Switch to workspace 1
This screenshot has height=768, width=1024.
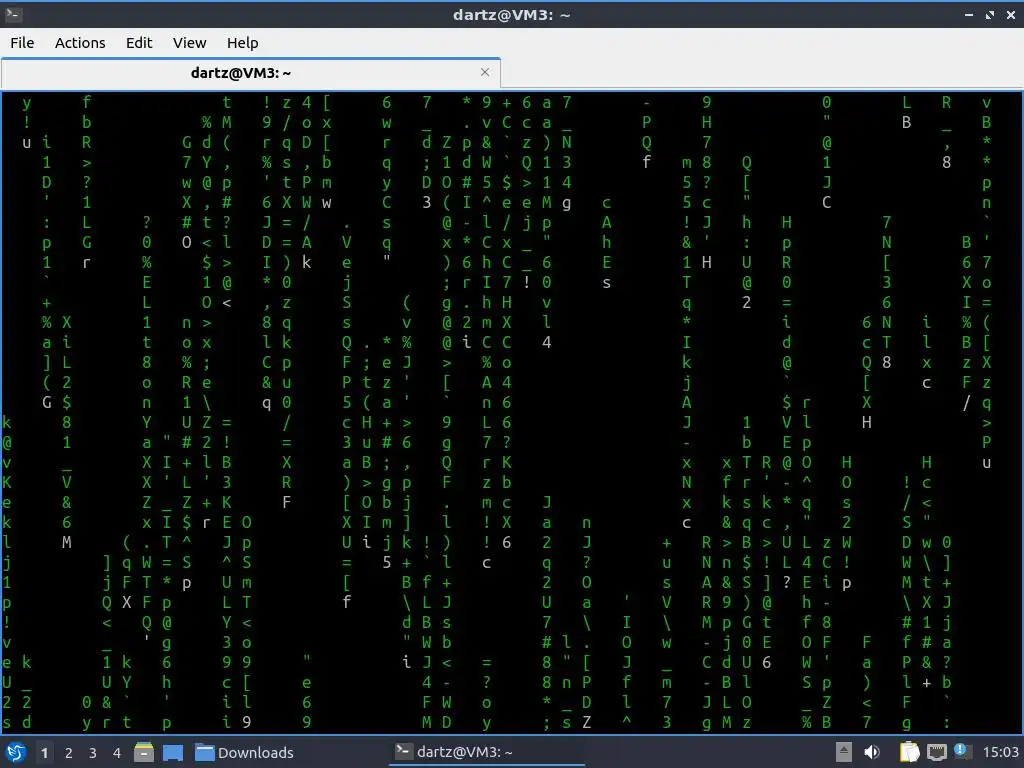tap(44, 753)
